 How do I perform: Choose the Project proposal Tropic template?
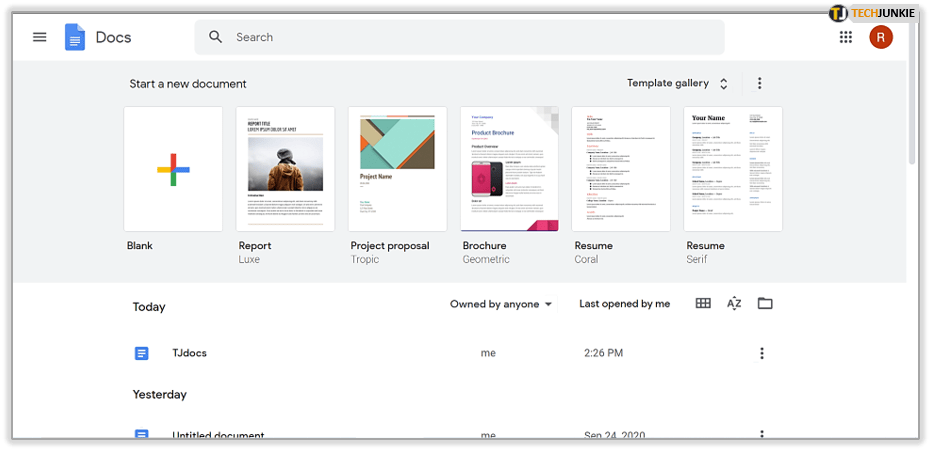click(397, 169)
